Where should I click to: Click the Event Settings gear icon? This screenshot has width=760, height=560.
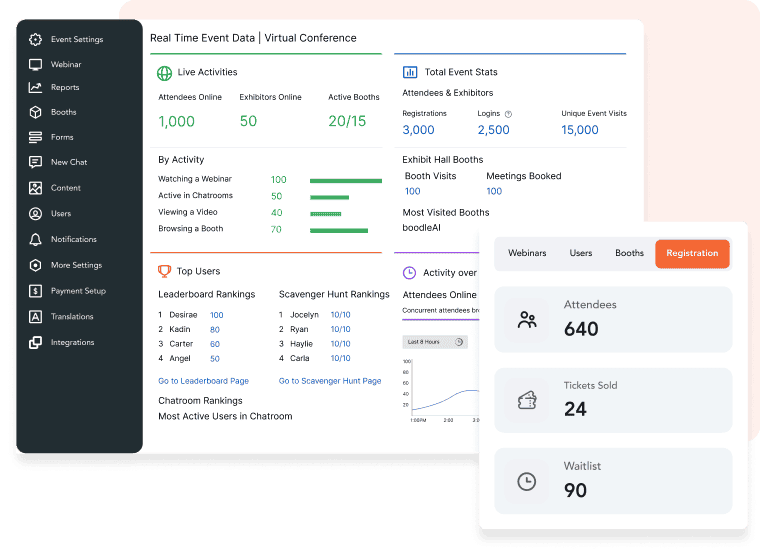(x=35, y=39)
